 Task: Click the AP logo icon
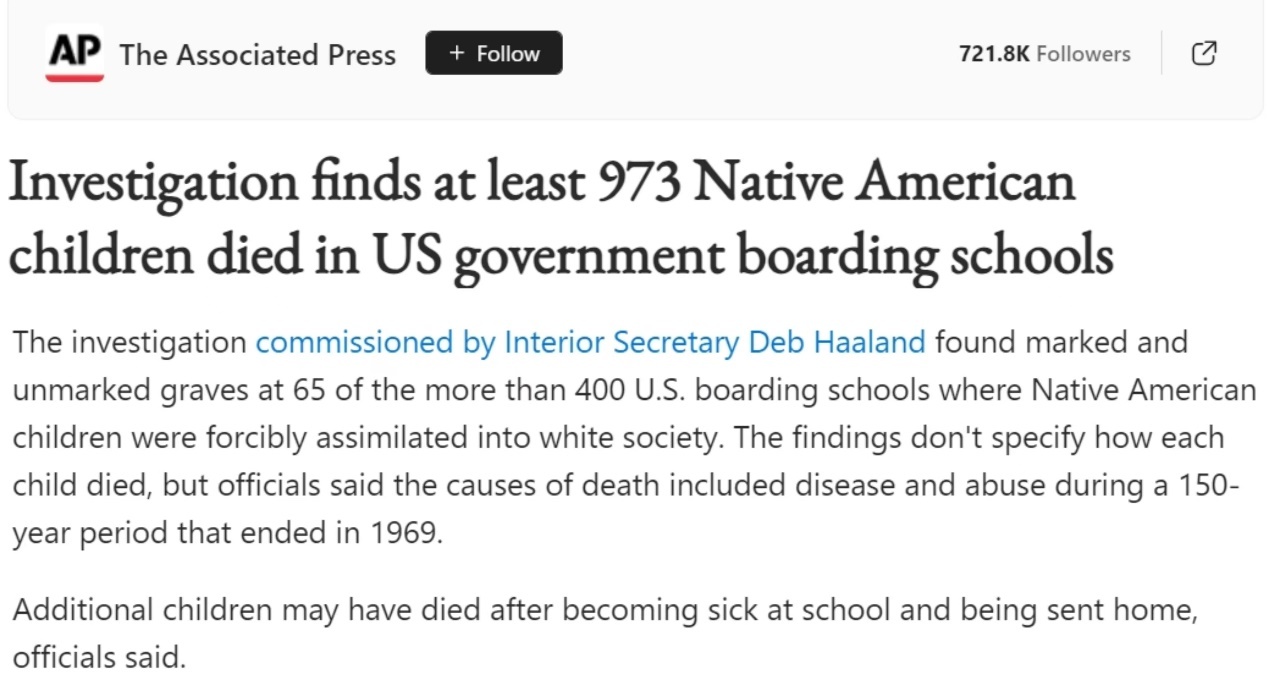74,53
